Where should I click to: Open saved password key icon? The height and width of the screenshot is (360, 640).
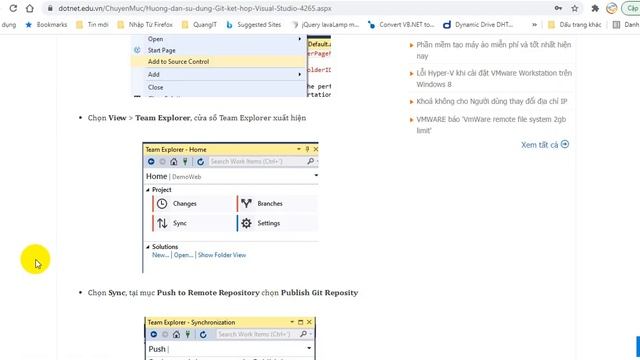[558, 8]
